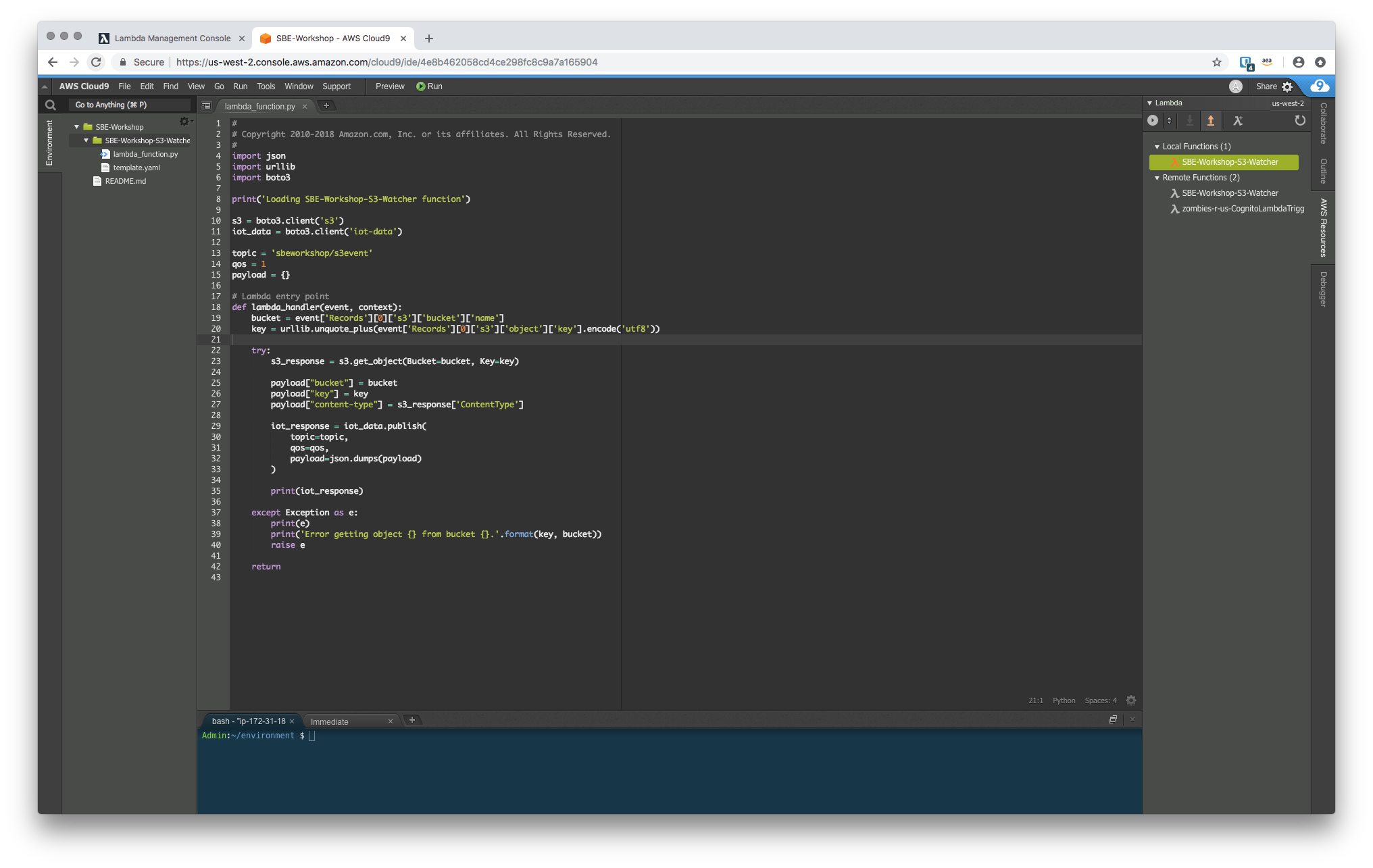Screen dimensions: 1373x868
Task: Toggle the Outline side panel
Action: (x=1323, y=171)
